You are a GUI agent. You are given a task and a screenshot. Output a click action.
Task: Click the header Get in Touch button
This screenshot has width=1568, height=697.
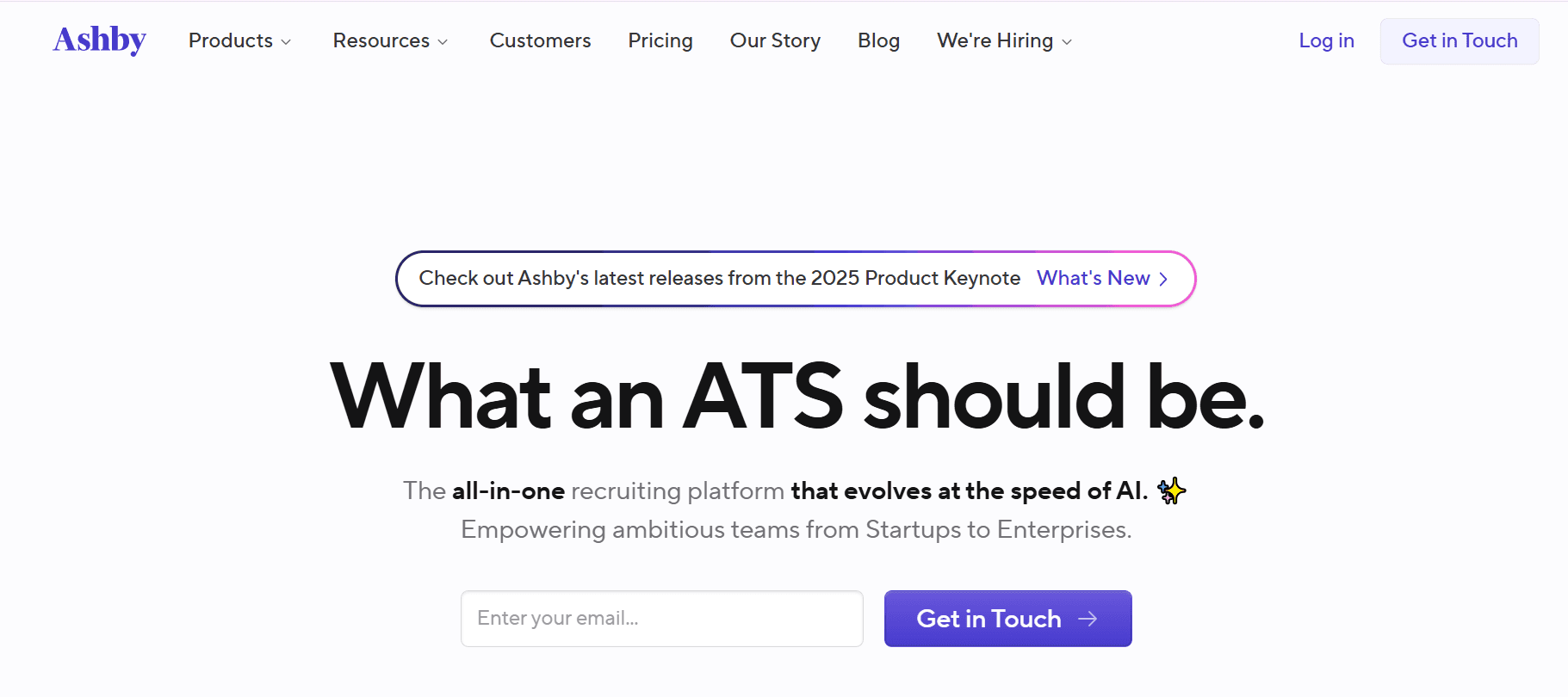tap(1460, 40)
